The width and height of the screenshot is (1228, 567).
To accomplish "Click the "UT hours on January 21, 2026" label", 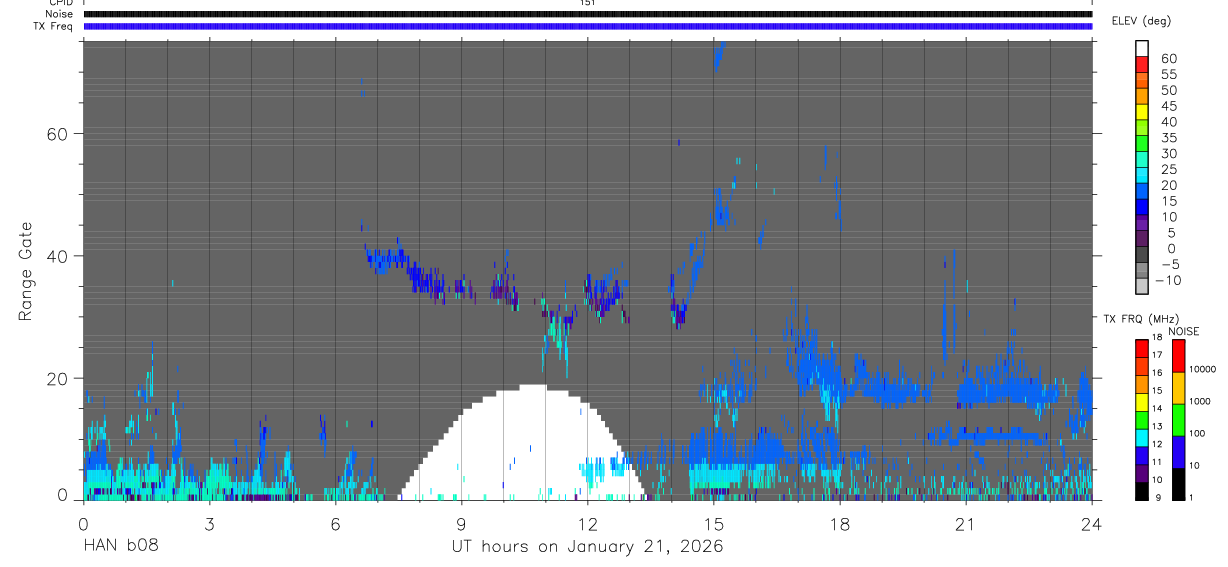I will pyautogui.click(x=587, y=546).
